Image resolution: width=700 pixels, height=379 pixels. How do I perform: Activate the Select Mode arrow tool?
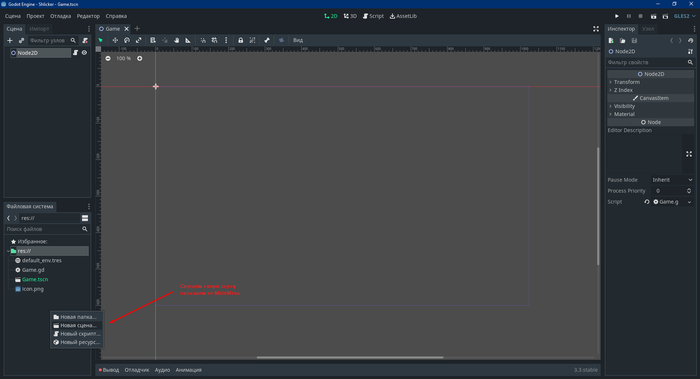[100, 40]
